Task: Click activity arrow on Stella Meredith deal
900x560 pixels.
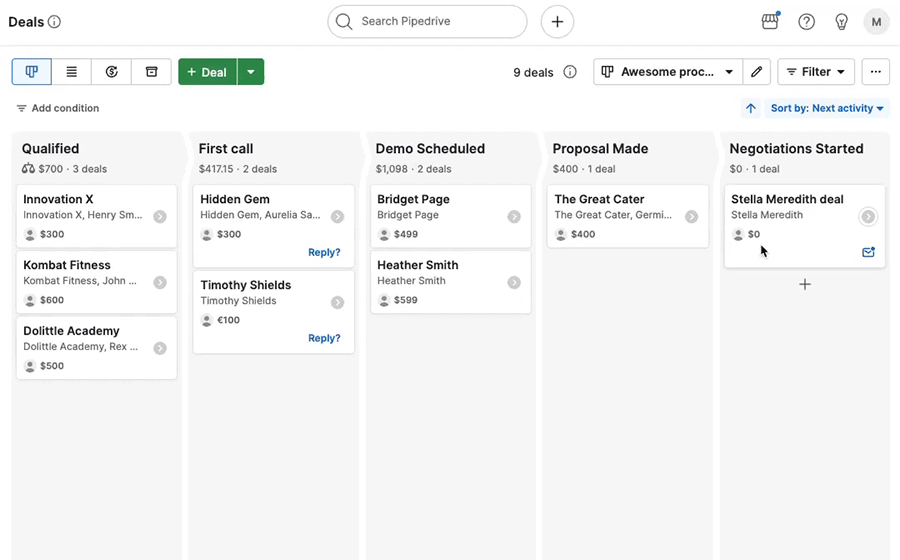Action: (868, 216)
